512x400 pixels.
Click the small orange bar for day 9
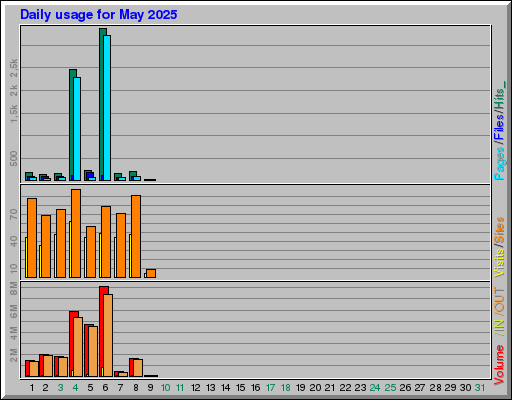click(x=151, y=273)
